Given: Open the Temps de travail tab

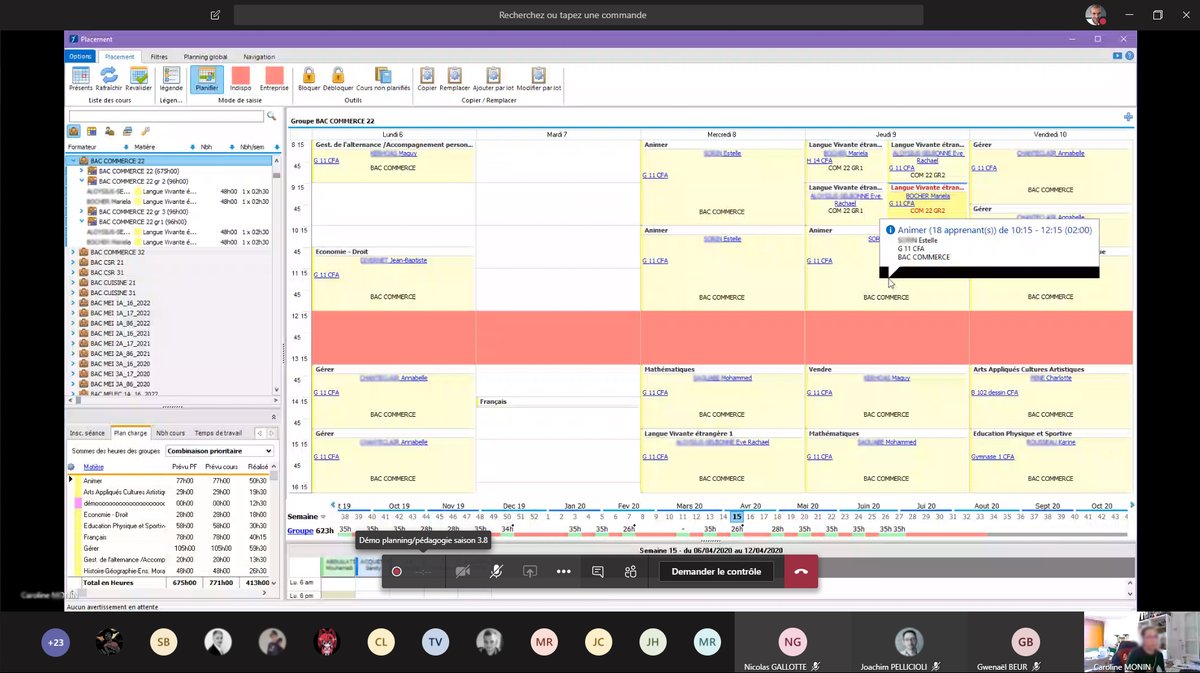Looking at the screenshot, I should click(218, 433).
